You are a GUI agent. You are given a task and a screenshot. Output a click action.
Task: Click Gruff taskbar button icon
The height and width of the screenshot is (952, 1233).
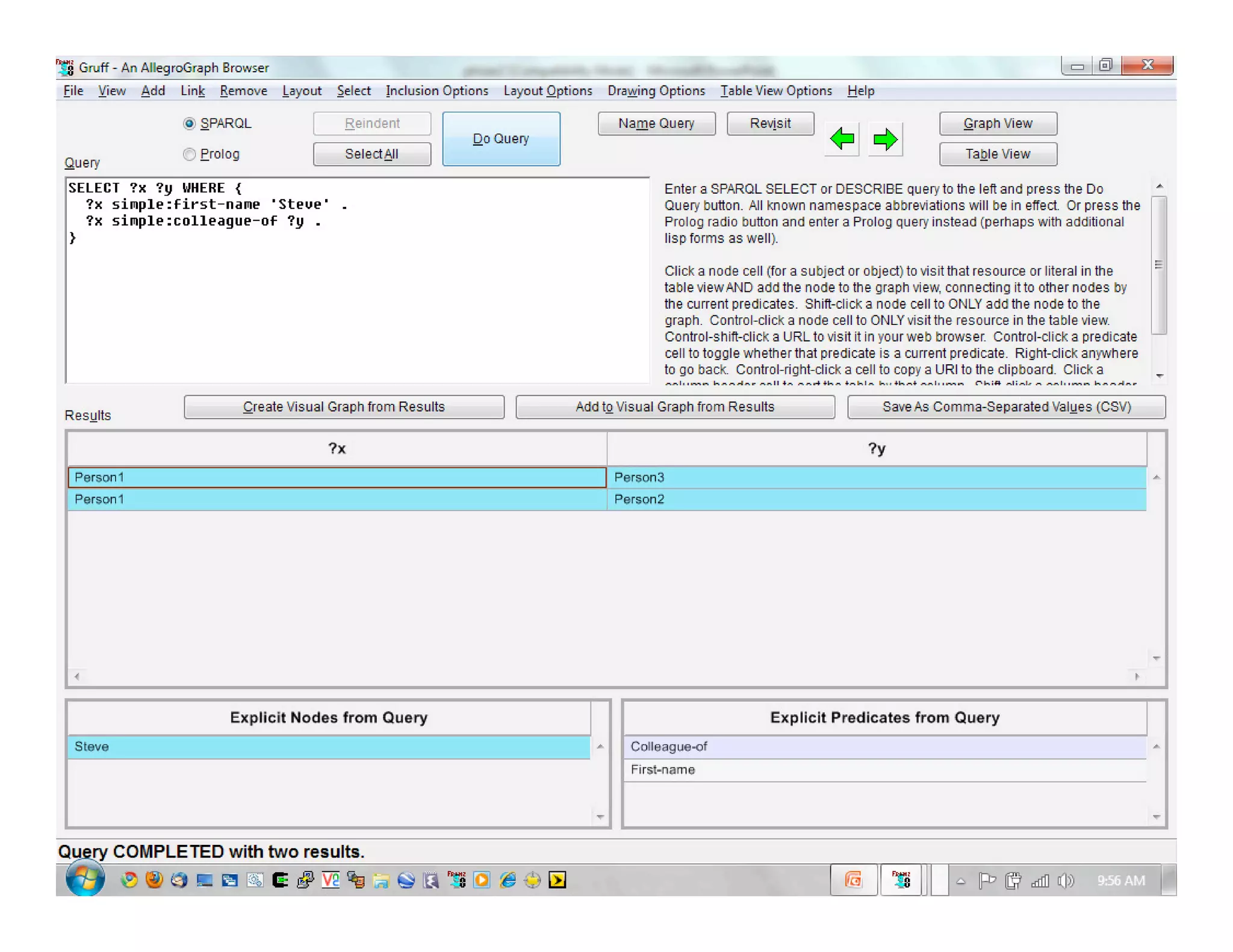[901, 880]
